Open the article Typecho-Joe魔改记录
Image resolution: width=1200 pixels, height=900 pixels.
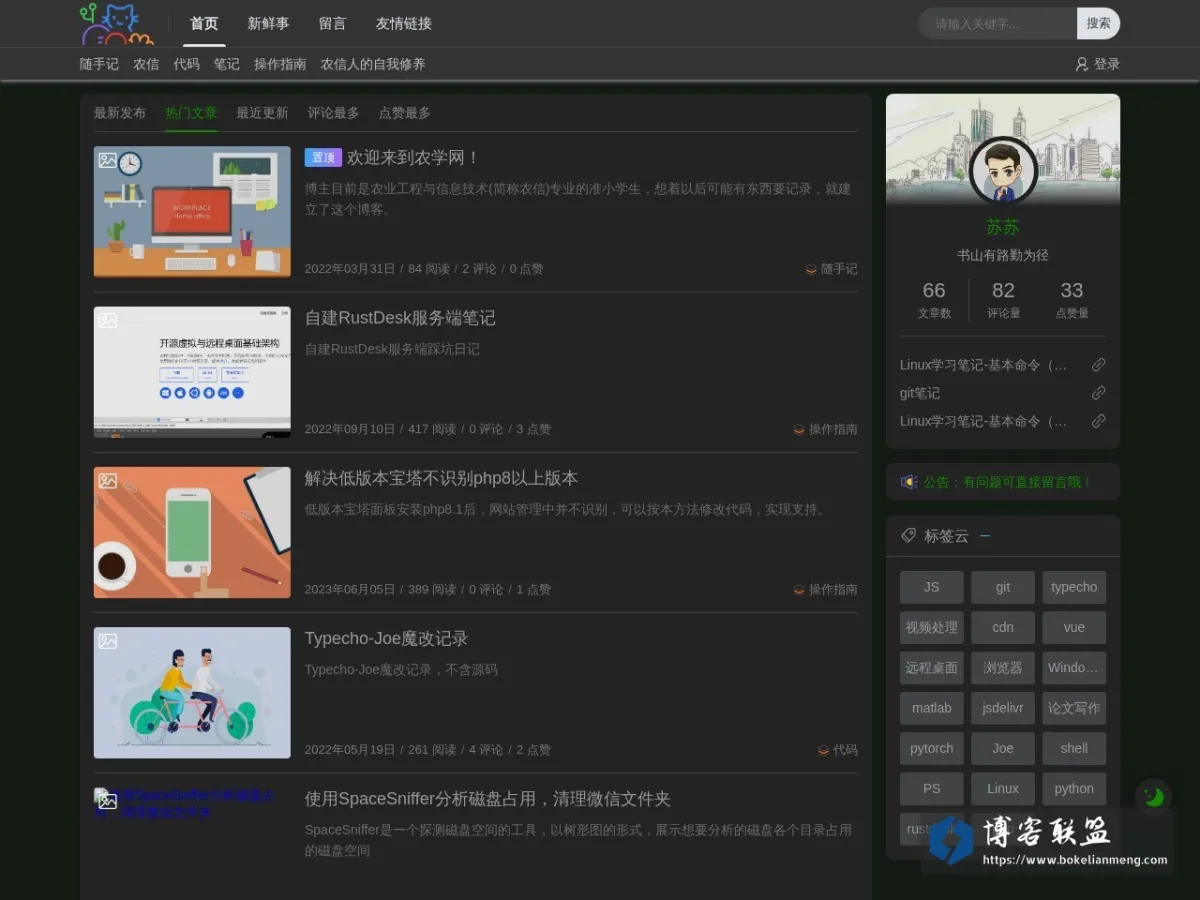[386, 638]
